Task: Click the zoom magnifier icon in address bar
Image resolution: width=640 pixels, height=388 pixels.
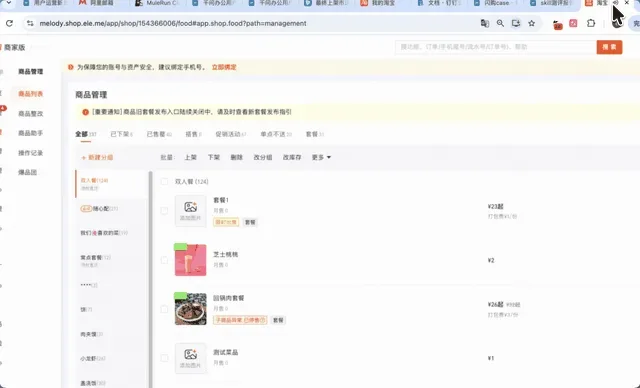Action: (x=500, y=23)
